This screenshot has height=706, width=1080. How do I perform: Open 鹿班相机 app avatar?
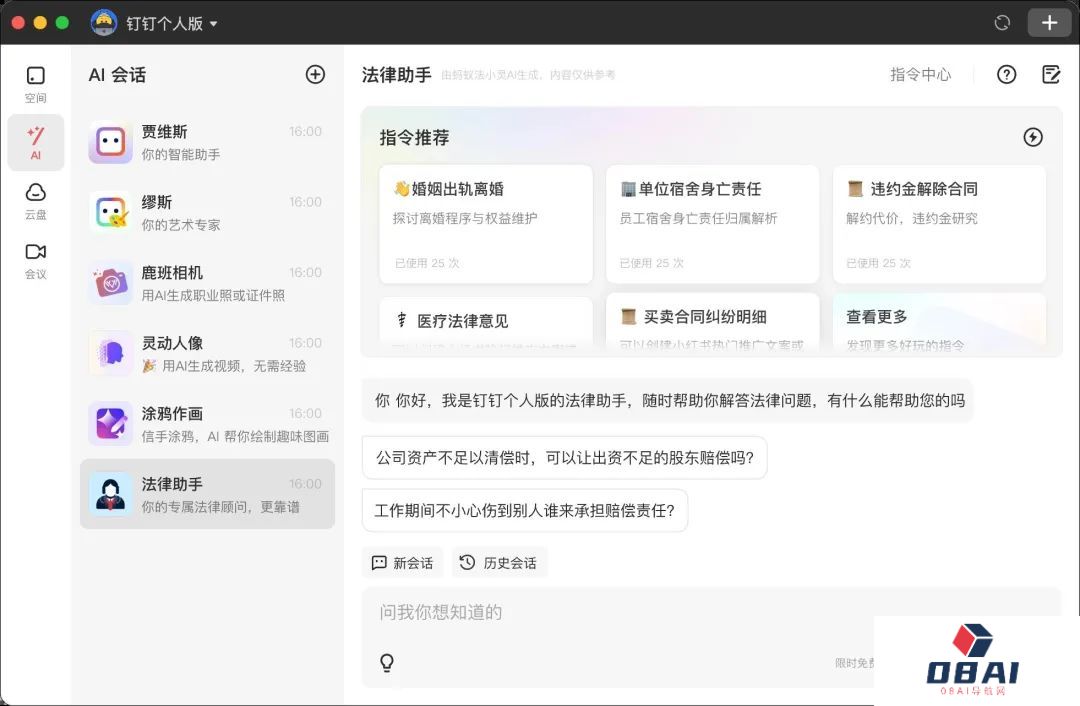click(110, 283)
